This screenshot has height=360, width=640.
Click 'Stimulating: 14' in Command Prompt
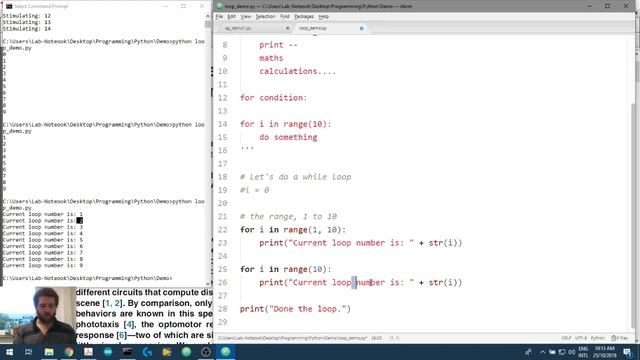[x=27, y=29]
